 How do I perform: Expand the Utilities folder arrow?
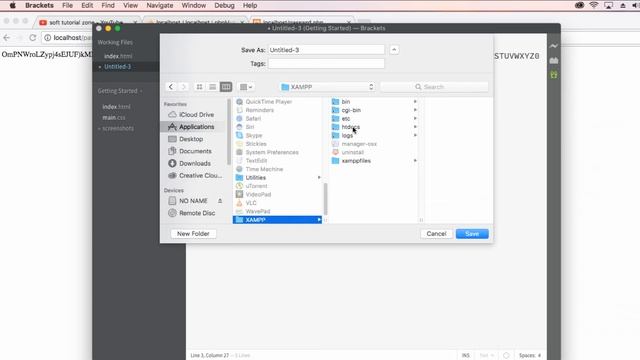(319, 178)
